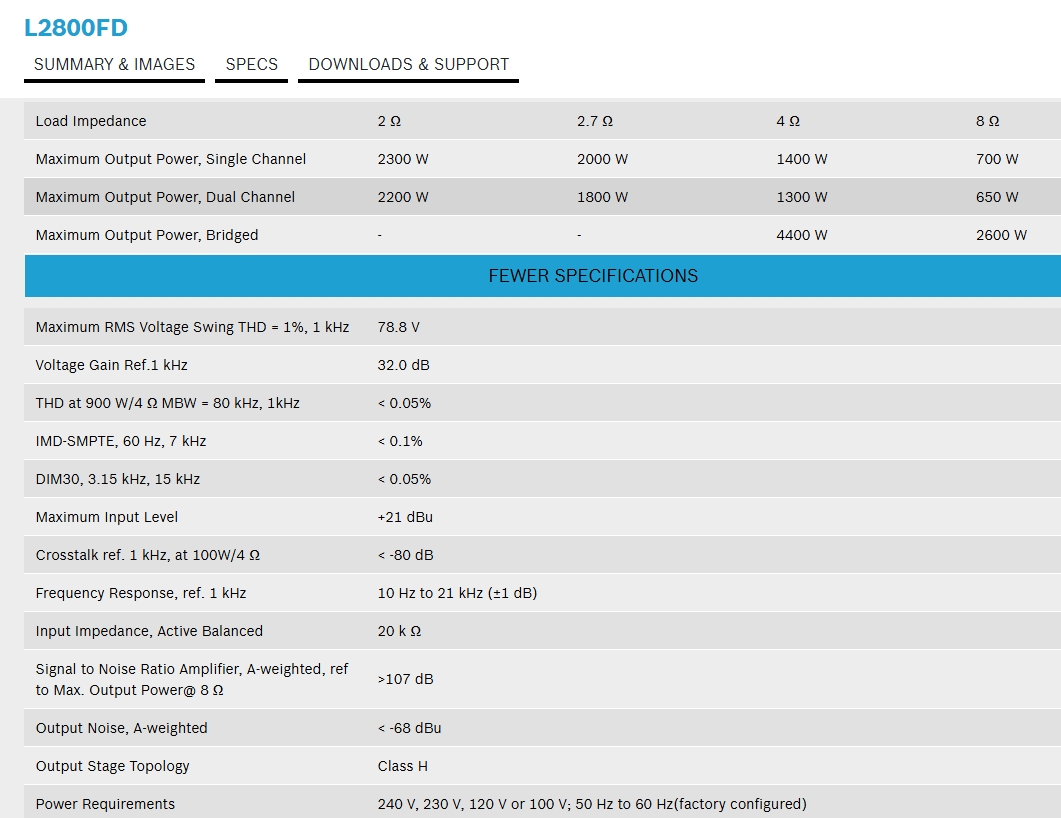Click the 240 V, 230 V, 120 V power value

592,804
